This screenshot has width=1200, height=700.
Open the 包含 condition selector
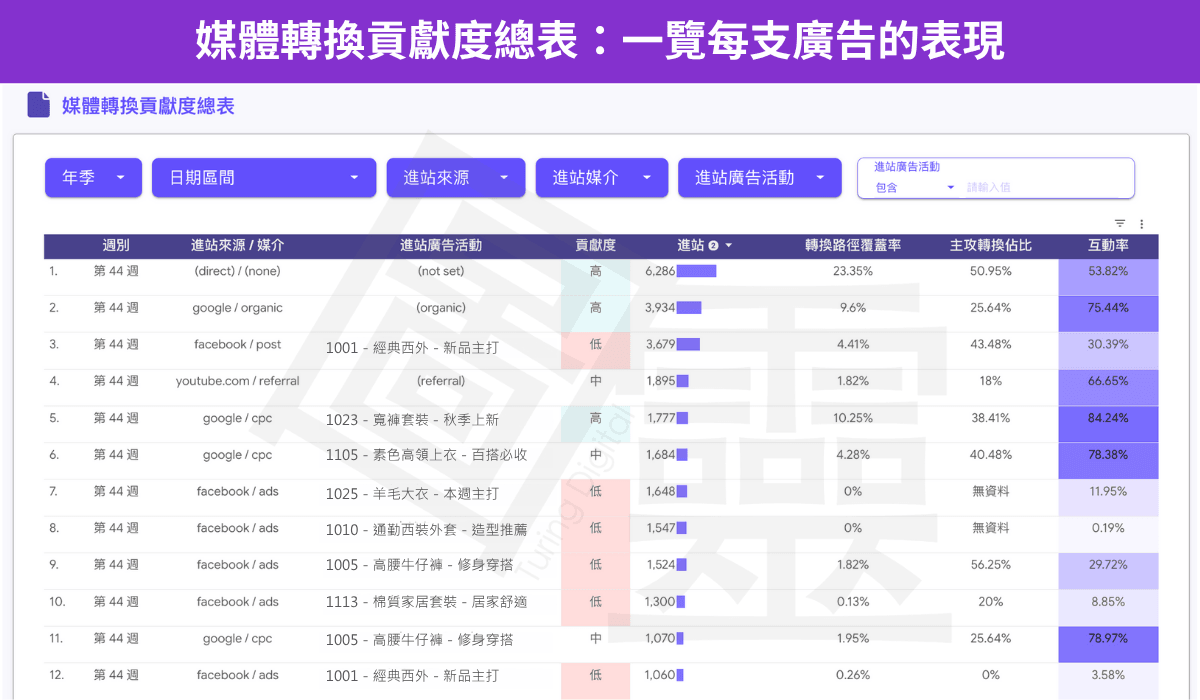tap(915, 187)
